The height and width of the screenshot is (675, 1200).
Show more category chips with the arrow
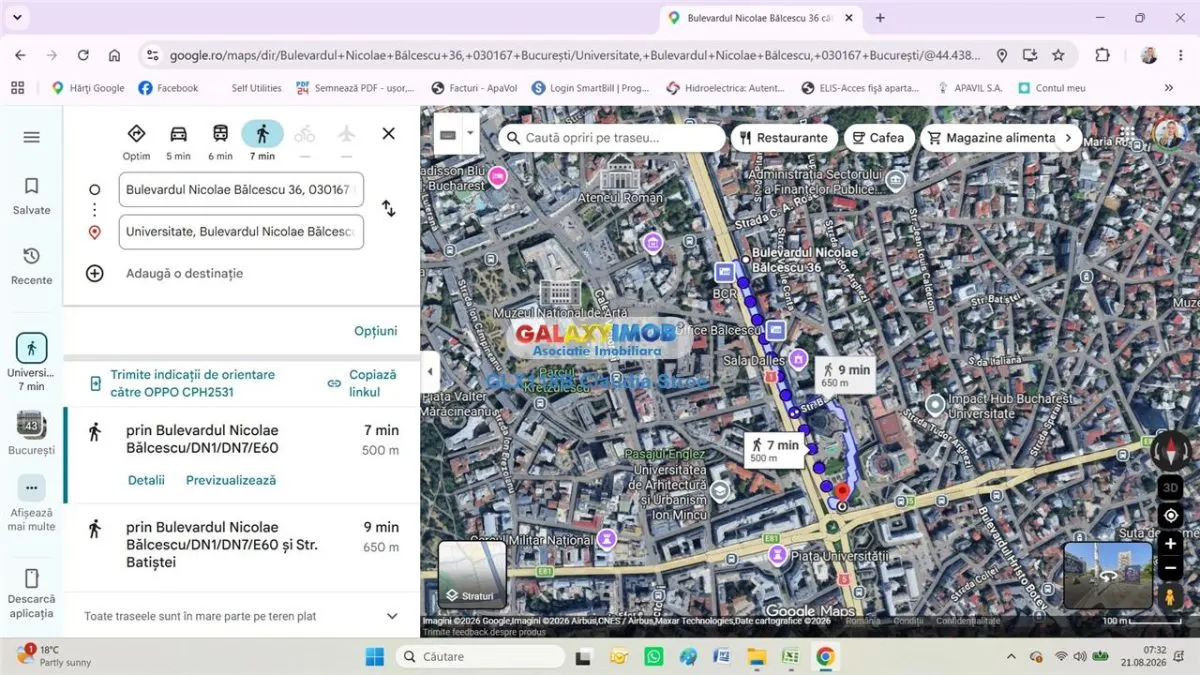(1068, 137)
